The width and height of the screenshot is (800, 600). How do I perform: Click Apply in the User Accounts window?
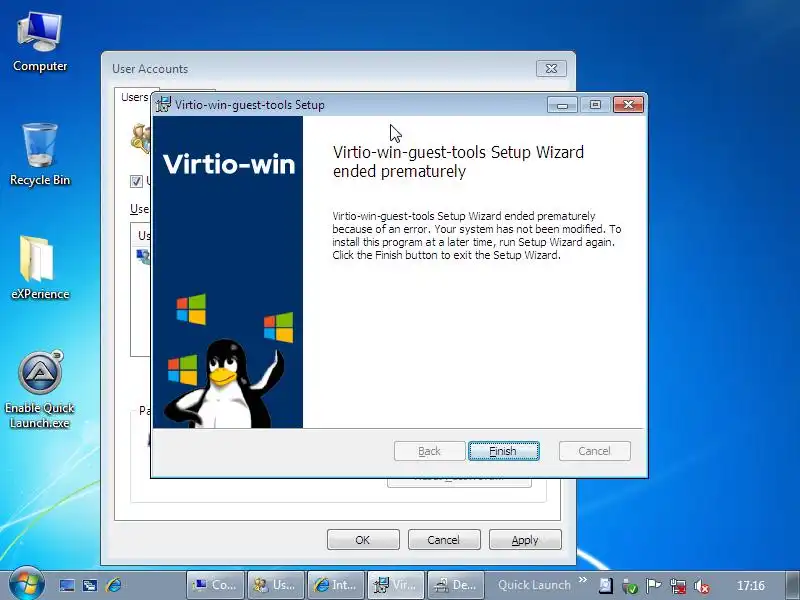(525, 540)
